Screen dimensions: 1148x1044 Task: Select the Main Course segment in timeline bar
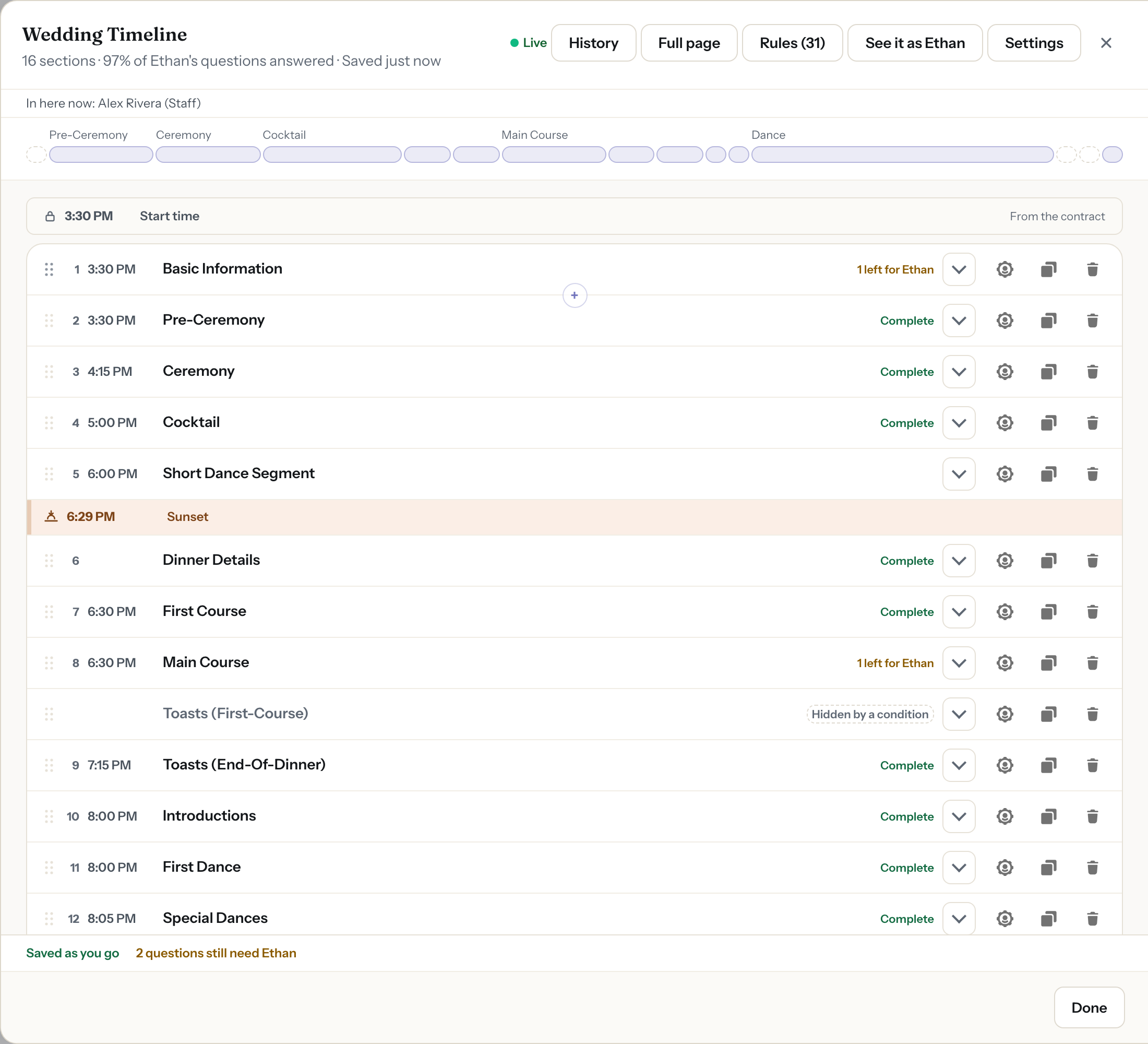[x=554, y=155]
